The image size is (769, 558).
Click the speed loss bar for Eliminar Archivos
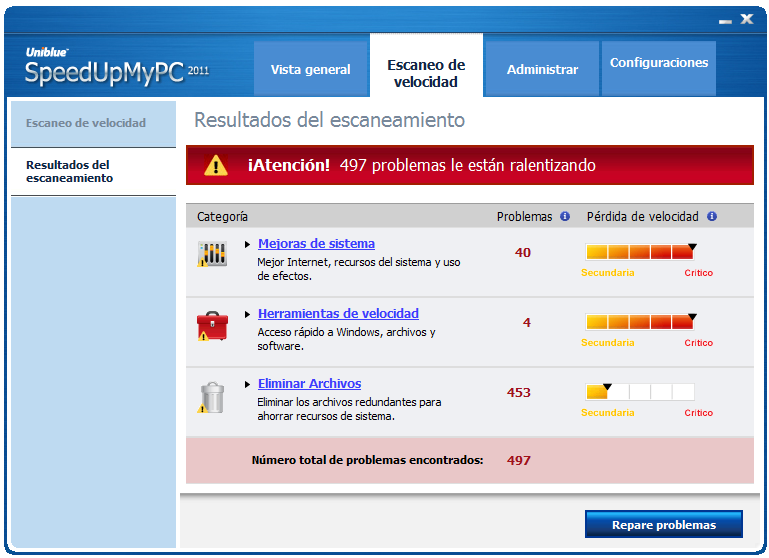(641, 392)
